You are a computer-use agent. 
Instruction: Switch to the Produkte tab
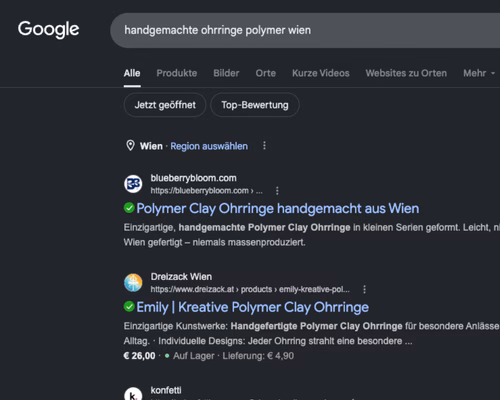[x=177, y=73]
